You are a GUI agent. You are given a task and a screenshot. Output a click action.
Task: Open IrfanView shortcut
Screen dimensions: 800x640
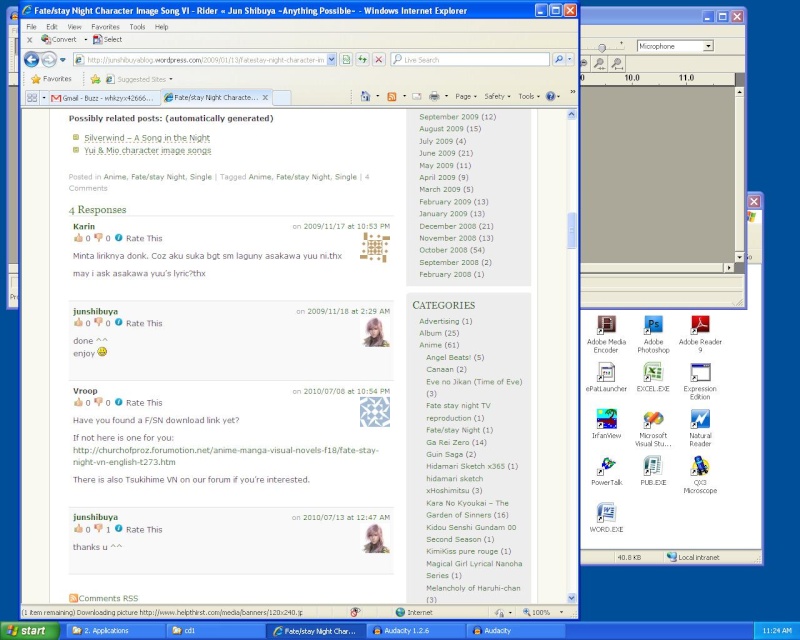click(x=606, y=424)
